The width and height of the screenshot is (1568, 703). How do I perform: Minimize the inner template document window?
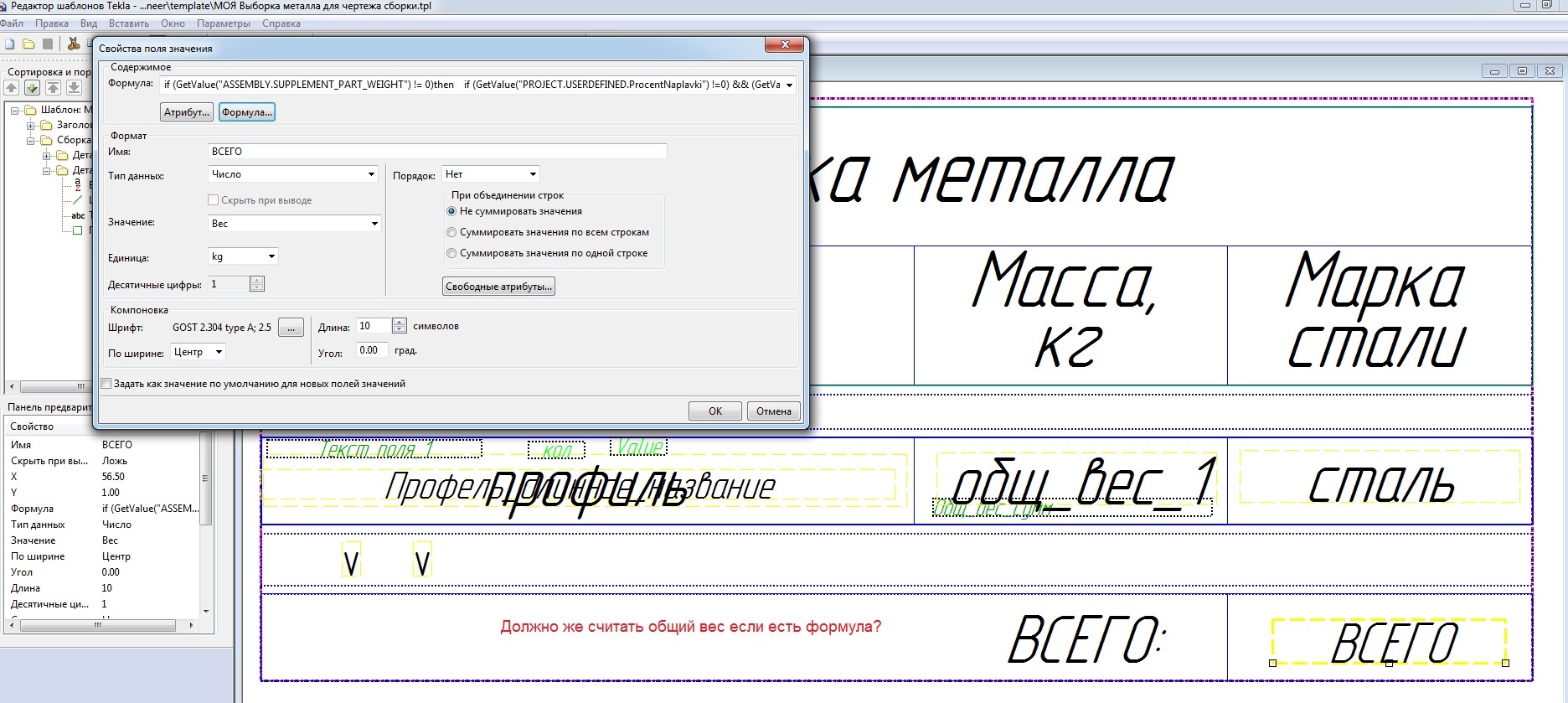coord(1494,71)
